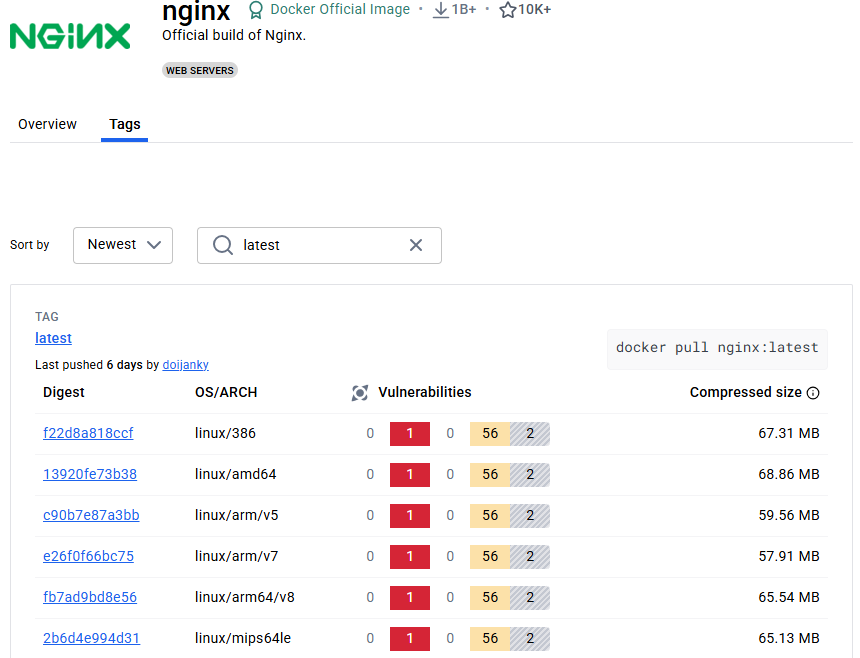Click the star rating icon
The height and width of the screenshot is (658, 860).
[x=507, y=10]
